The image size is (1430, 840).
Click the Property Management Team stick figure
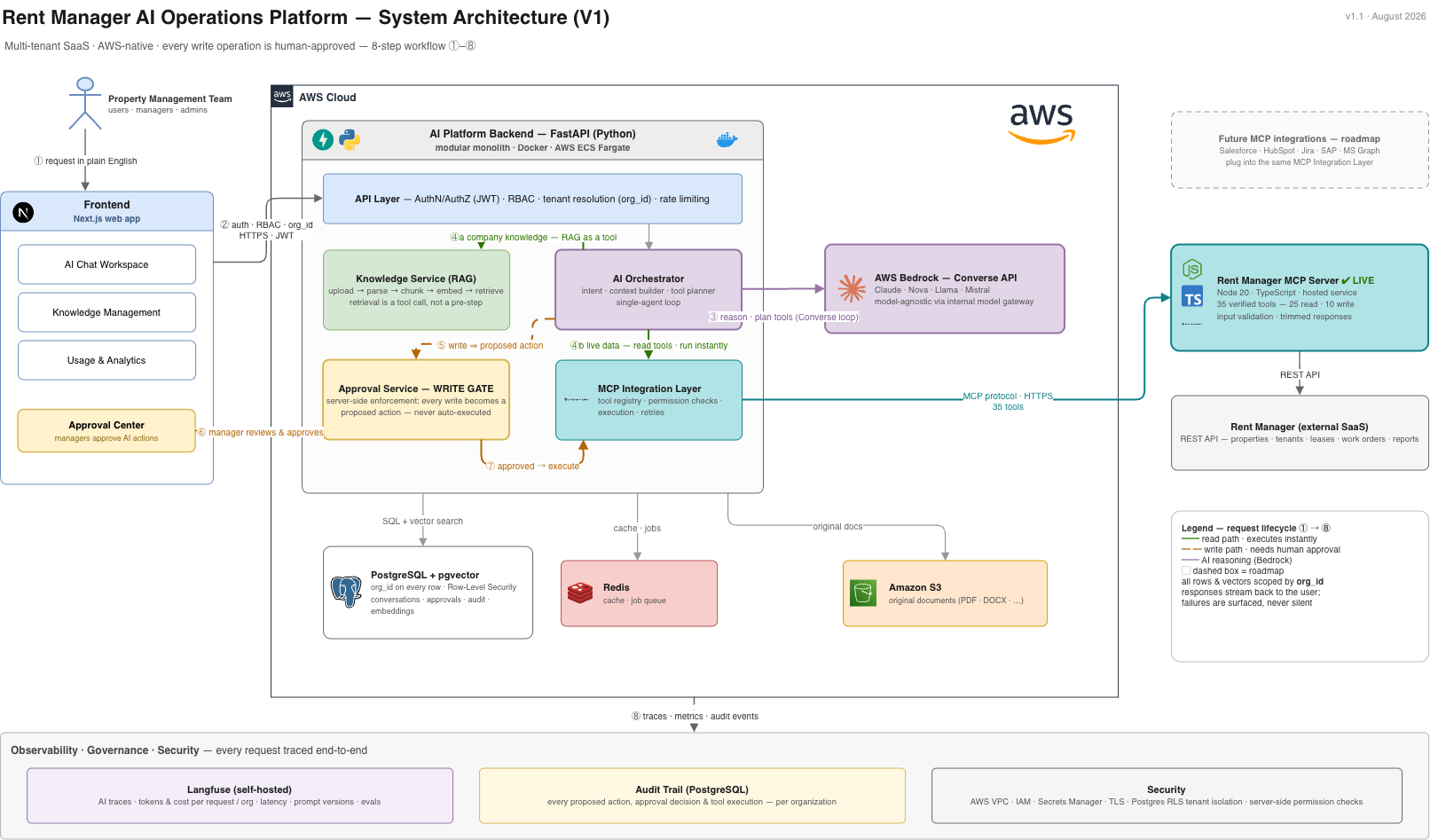tap(85, 103)
